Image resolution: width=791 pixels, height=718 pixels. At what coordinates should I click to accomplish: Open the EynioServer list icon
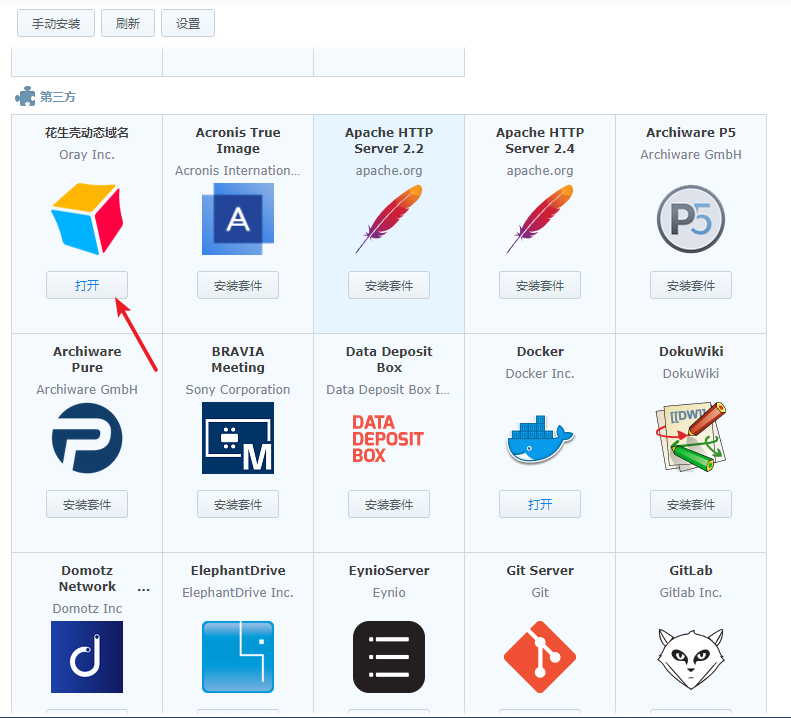389,656
